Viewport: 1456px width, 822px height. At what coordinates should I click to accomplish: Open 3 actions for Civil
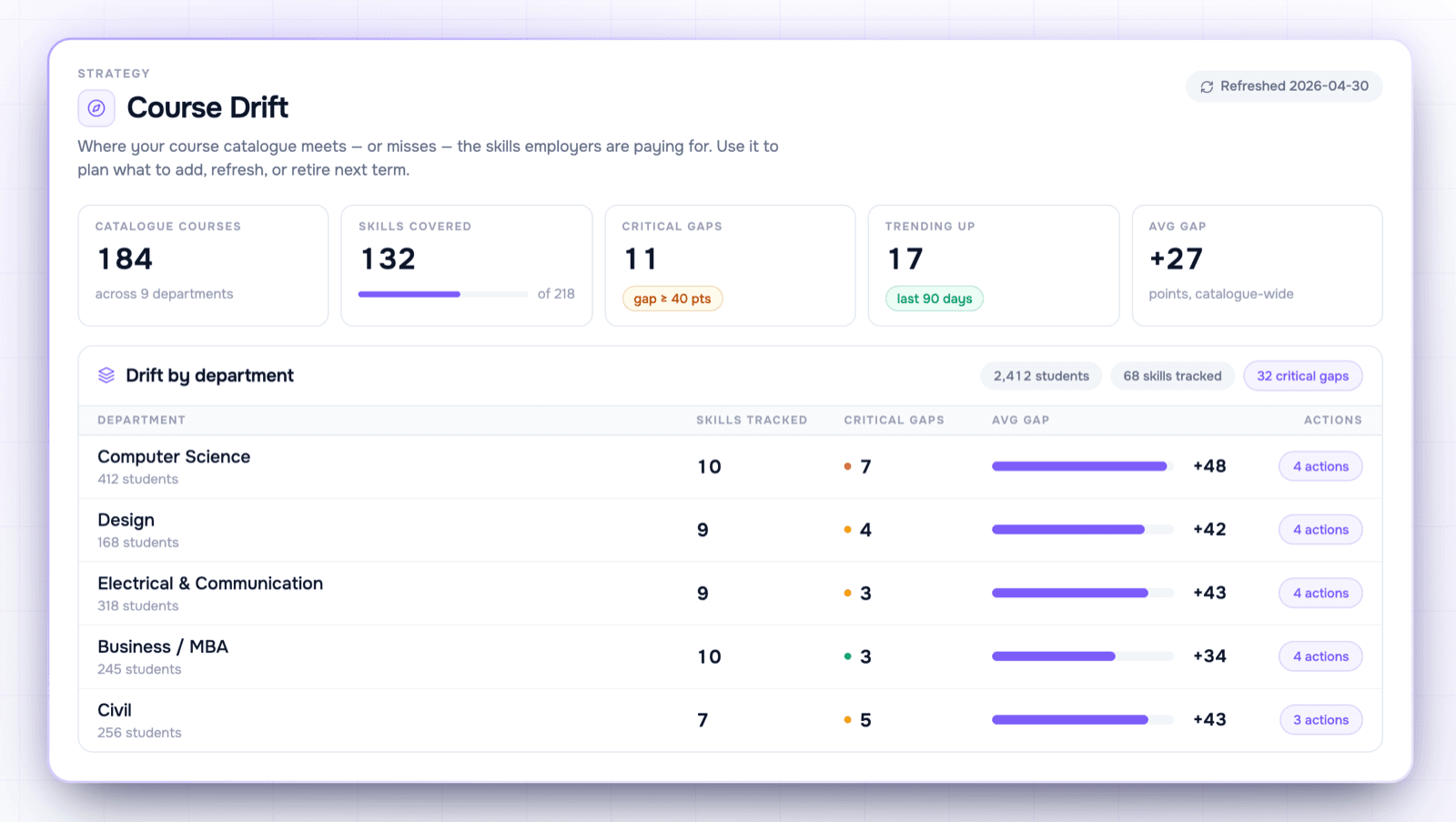pyautogui.click(x=1320, y=720)
